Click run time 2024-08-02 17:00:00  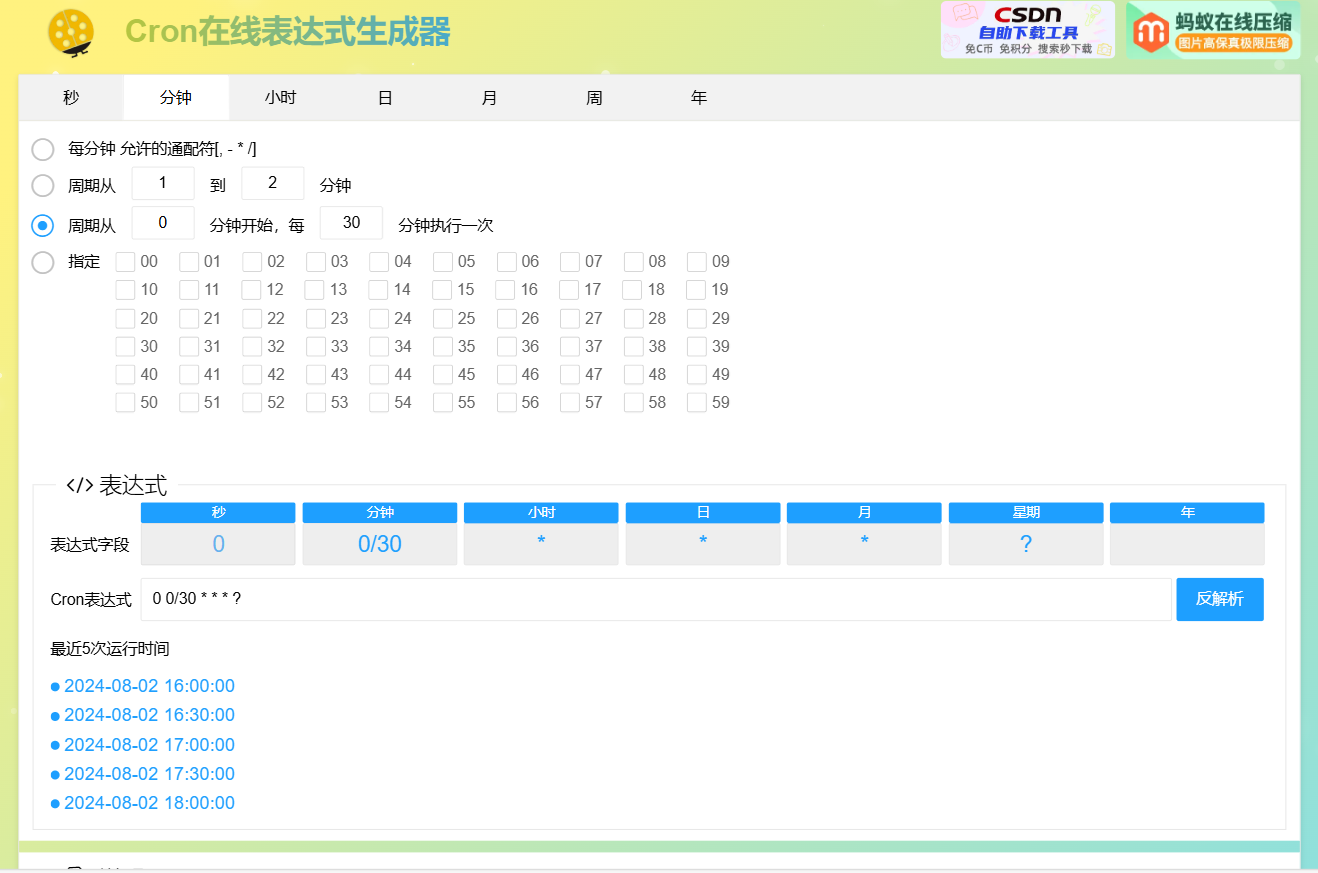(149, 745)
